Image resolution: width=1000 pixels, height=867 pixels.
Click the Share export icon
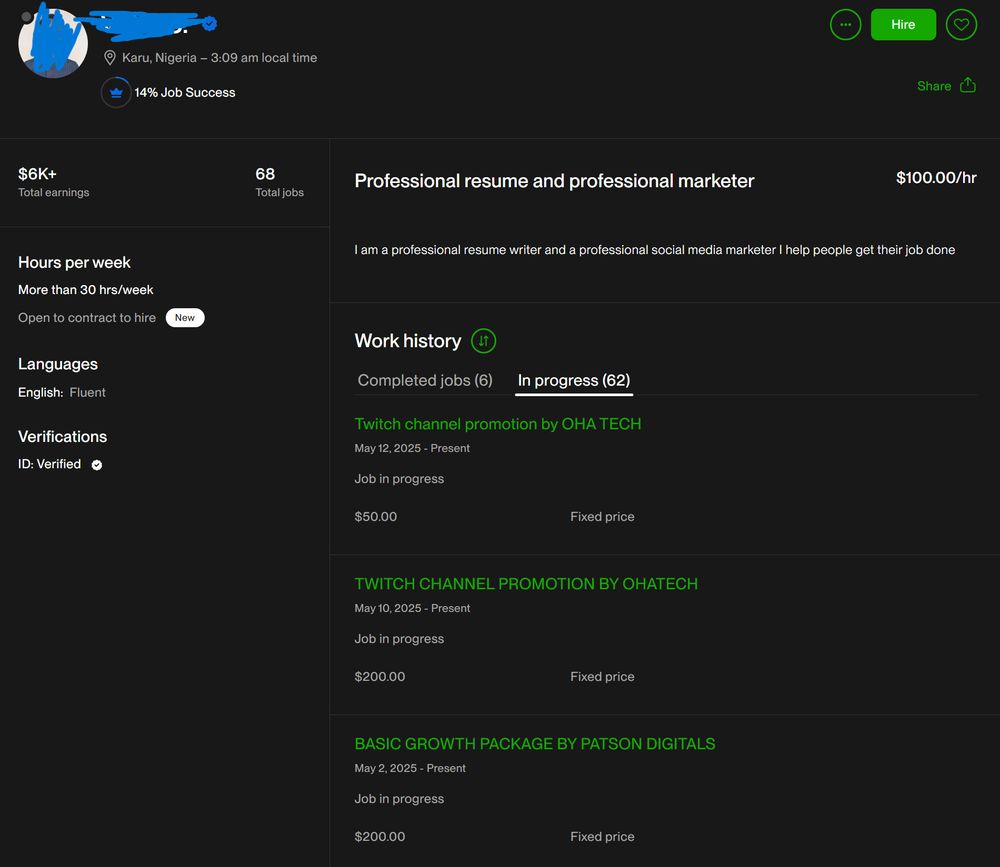968,86
